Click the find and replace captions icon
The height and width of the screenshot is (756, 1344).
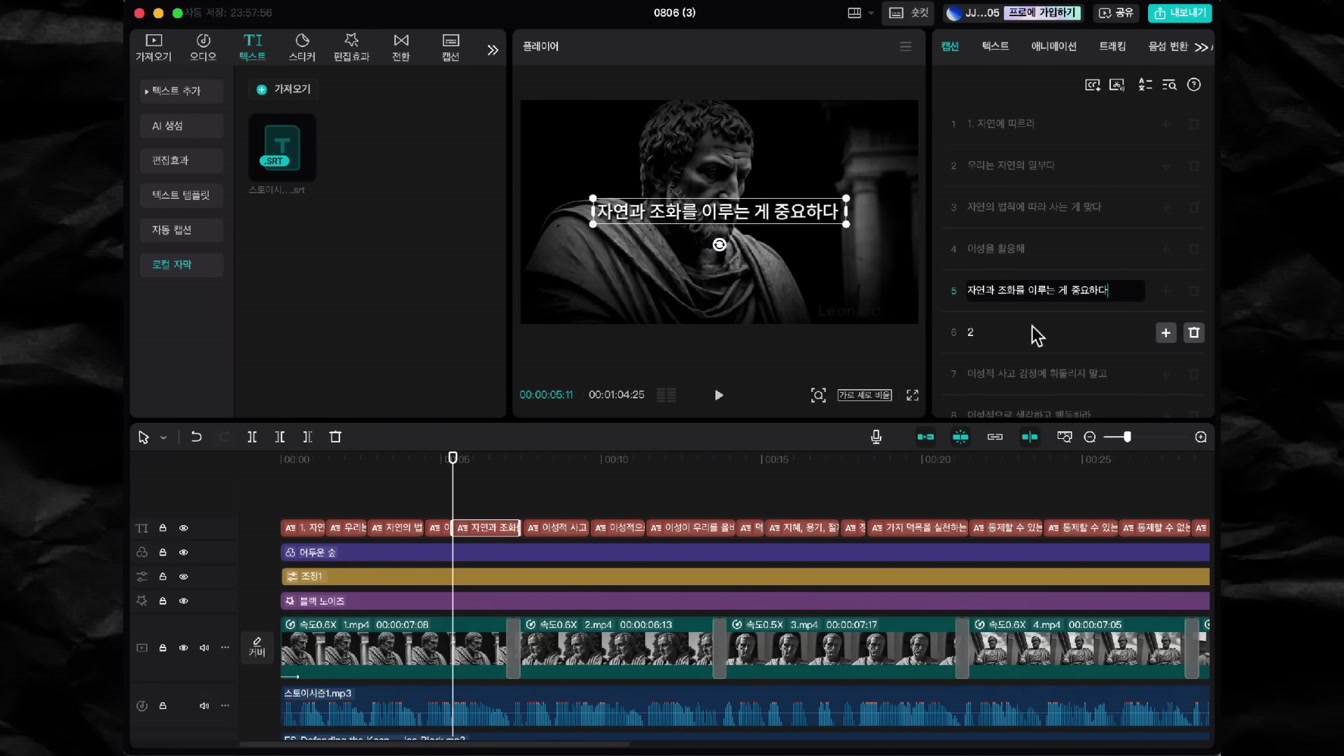tap(1169, 85)
